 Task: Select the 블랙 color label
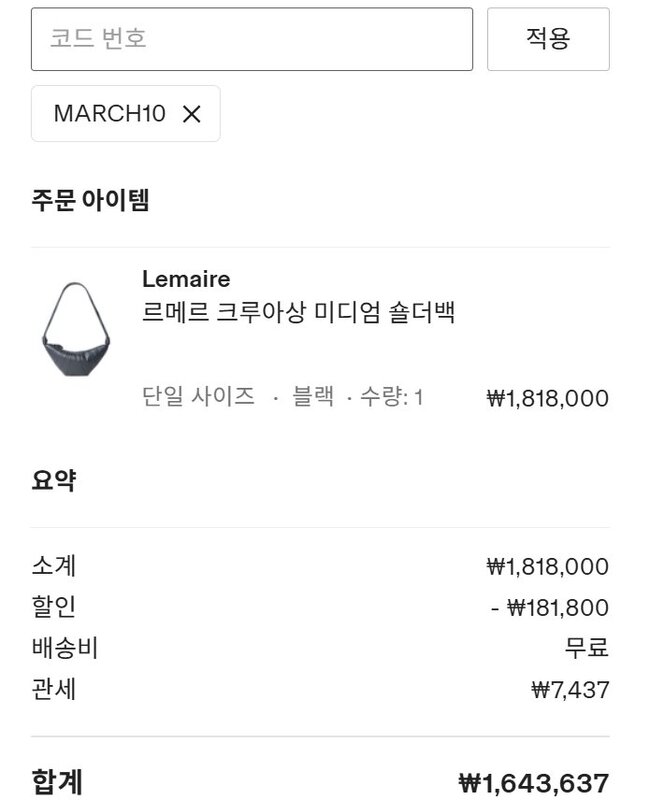[x=312, y=397]
